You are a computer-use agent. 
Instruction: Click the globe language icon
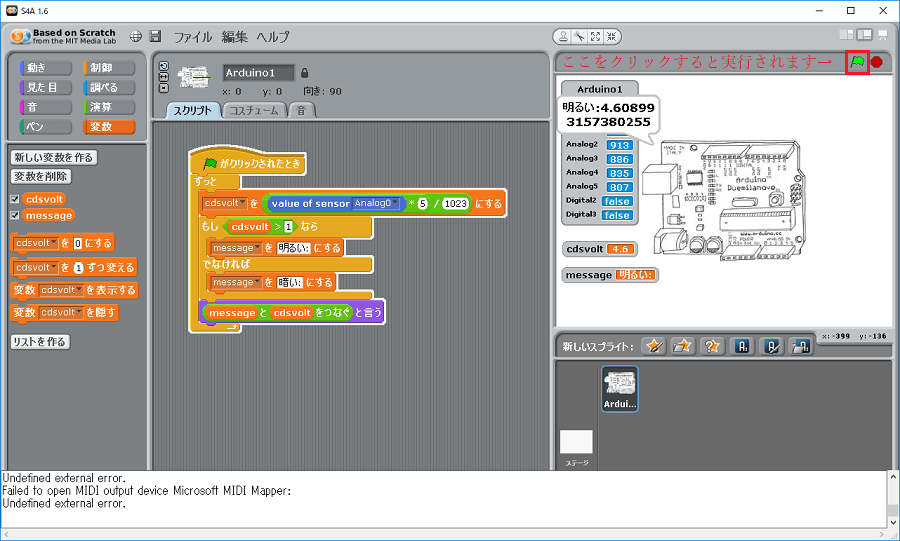[135, 37]
